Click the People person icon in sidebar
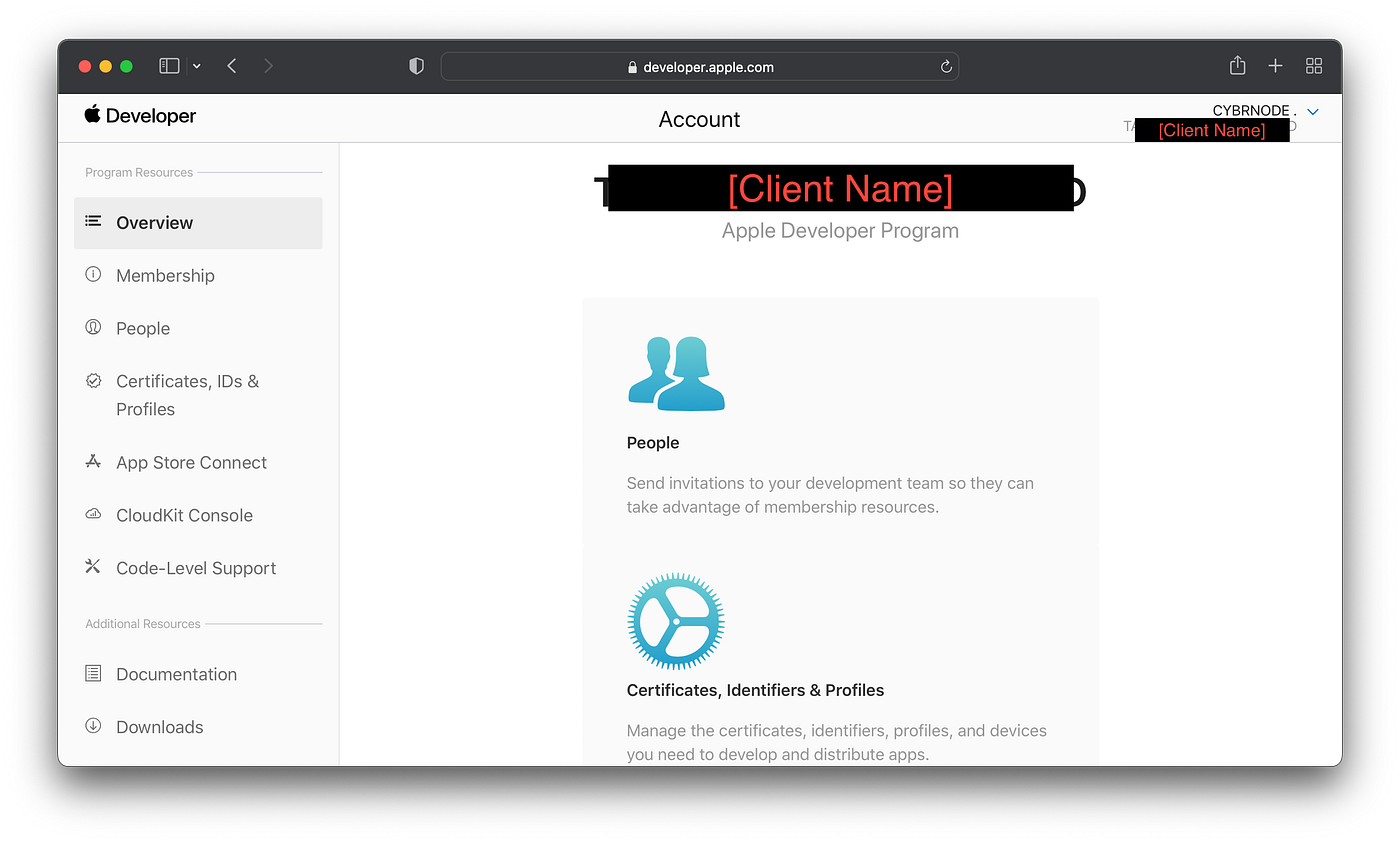The height and width of the screenshot is (843, 1400). 93,327
